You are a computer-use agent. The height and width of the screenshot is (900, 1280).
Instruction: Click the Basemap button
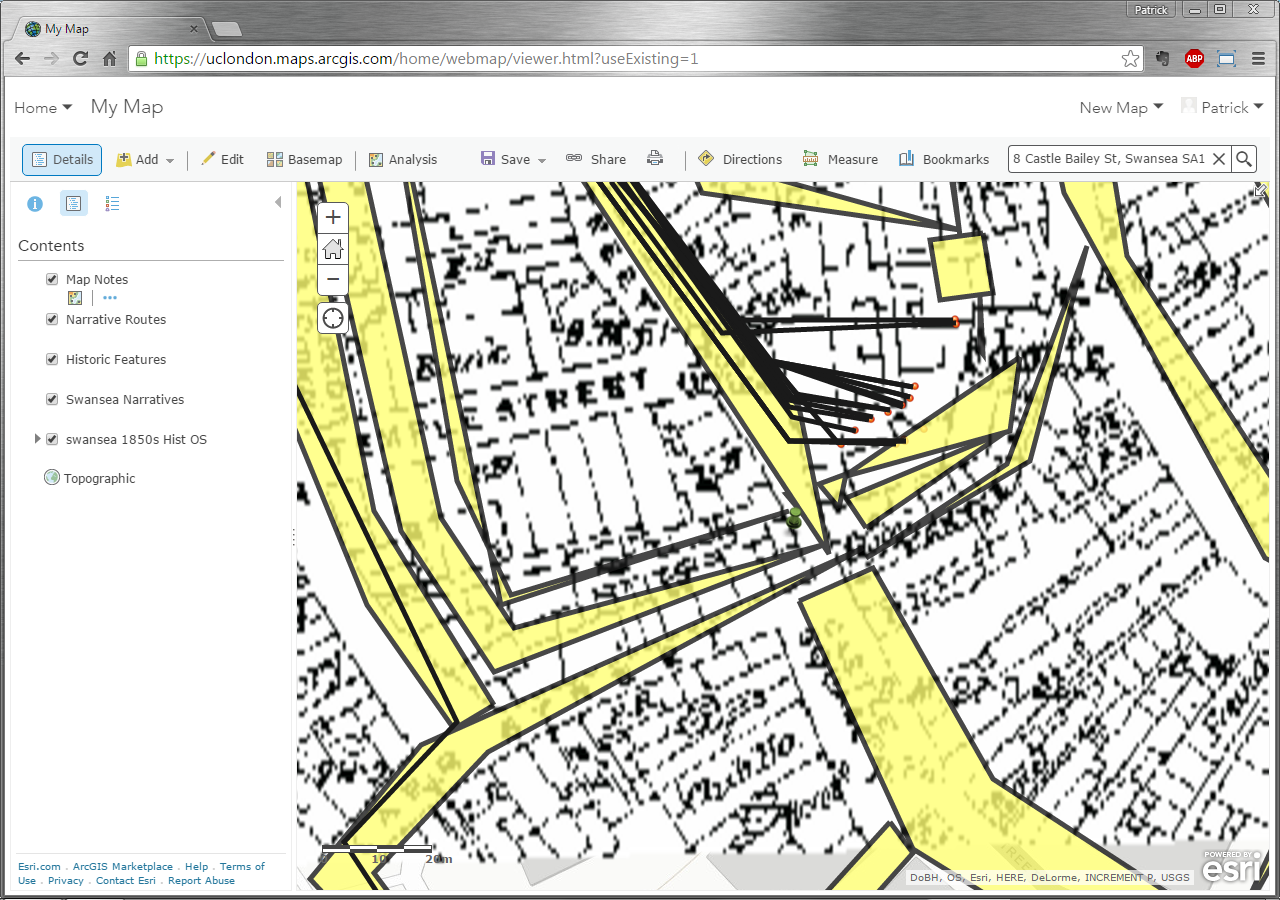point(304,160)
